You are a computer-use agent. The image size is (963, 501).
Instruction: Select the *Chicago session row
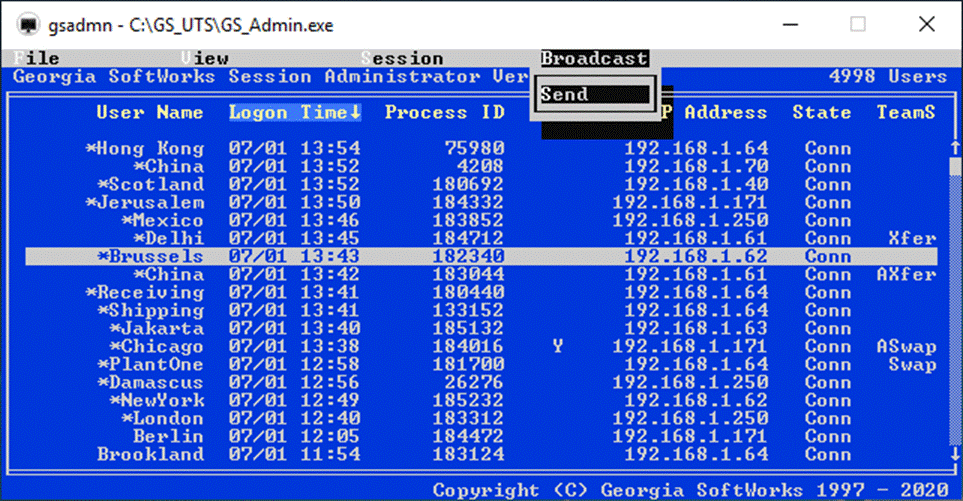point(482,346)
